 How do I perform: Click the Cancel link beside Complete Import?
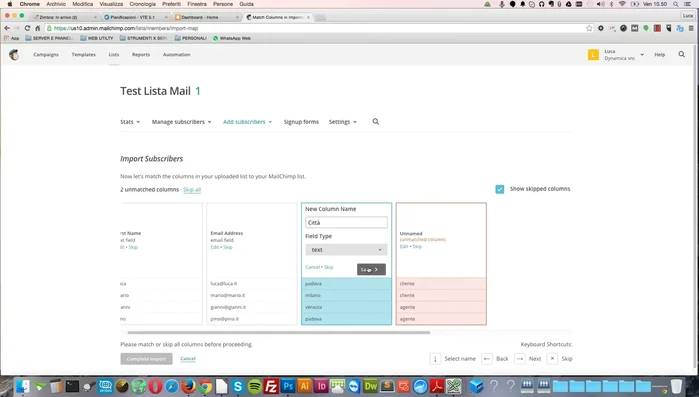tap(188, 359)
